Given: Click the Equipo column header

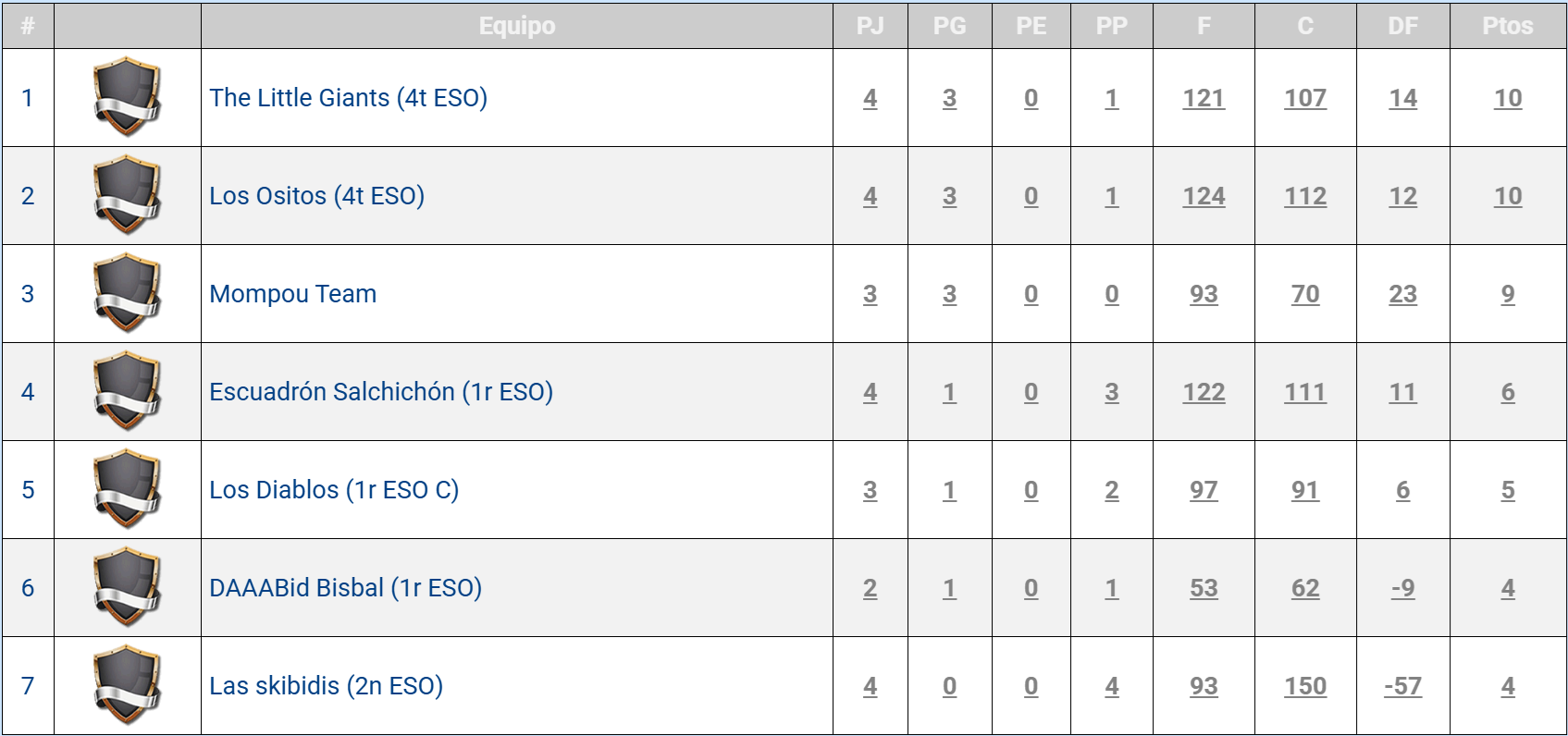Looking at the screenshot, I should [x=516, y=26].
